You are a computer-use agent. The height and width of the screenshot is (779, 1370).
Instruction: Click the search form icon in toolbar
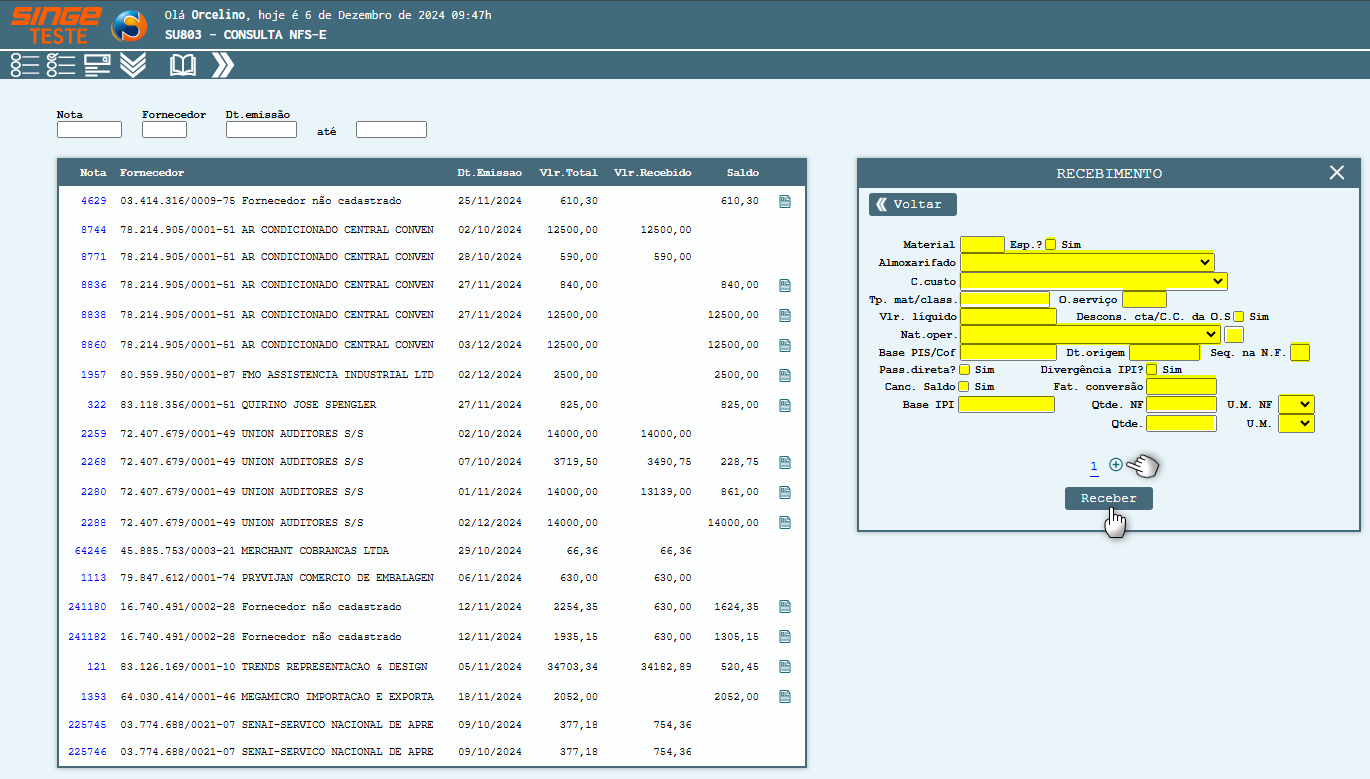[97, 66]
